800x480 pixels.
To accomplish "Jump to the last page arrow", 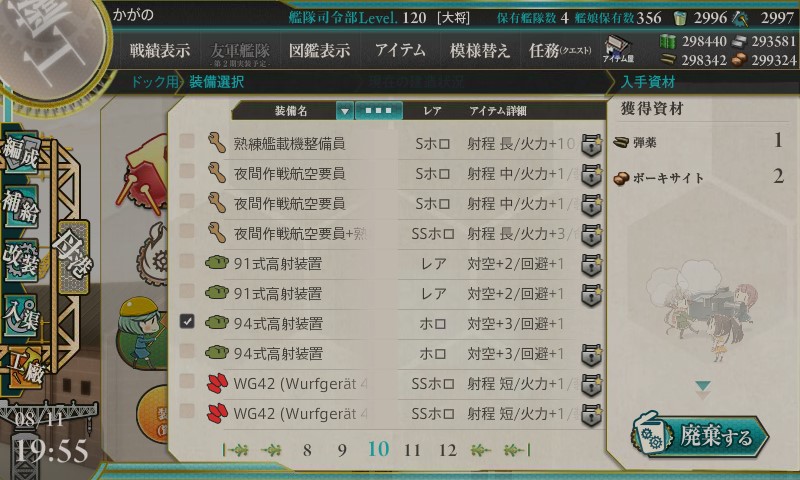I will pos(517,450).
